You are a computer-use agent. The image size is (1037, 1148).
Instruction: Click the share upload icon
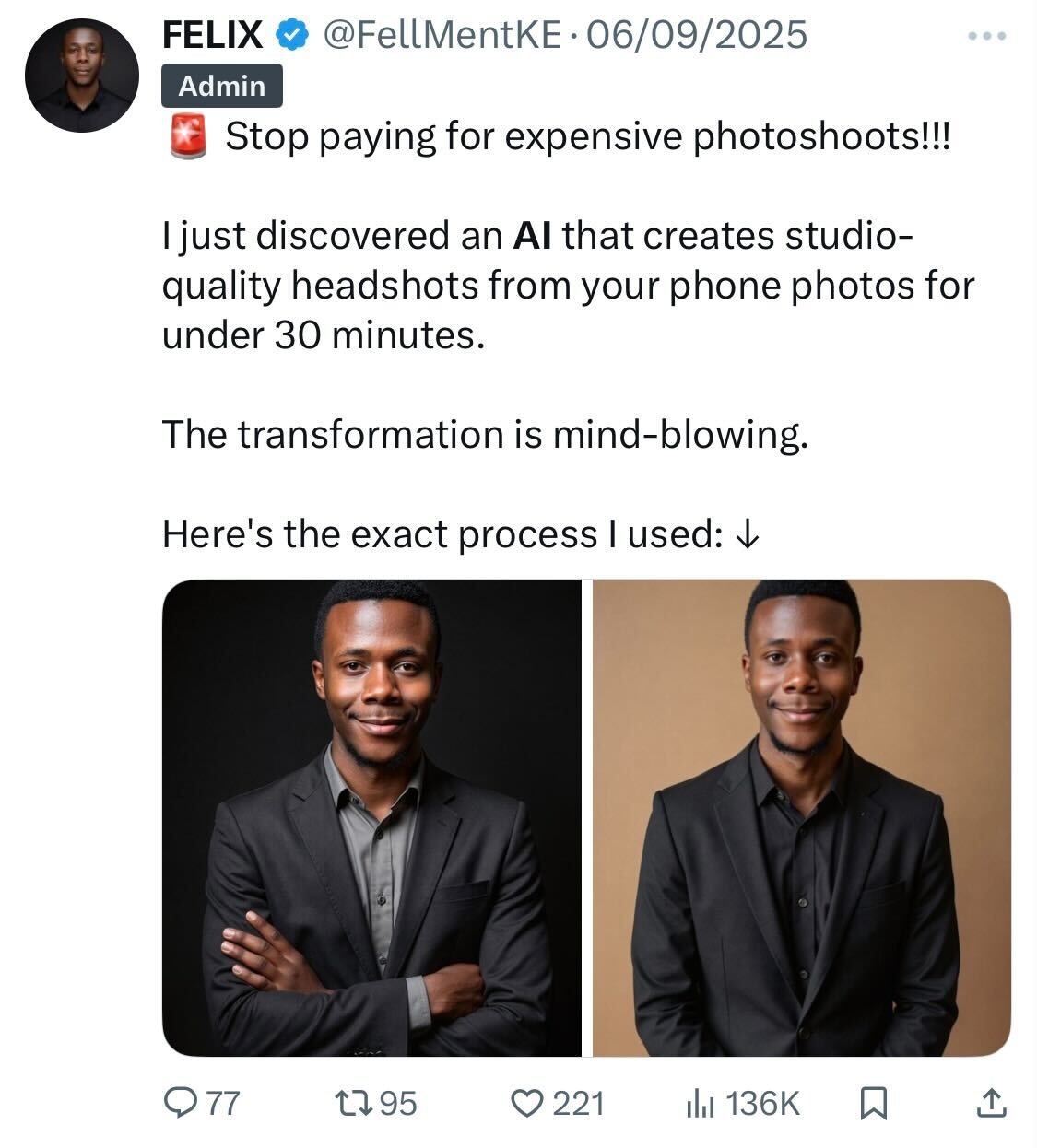tap(991, 1102)
